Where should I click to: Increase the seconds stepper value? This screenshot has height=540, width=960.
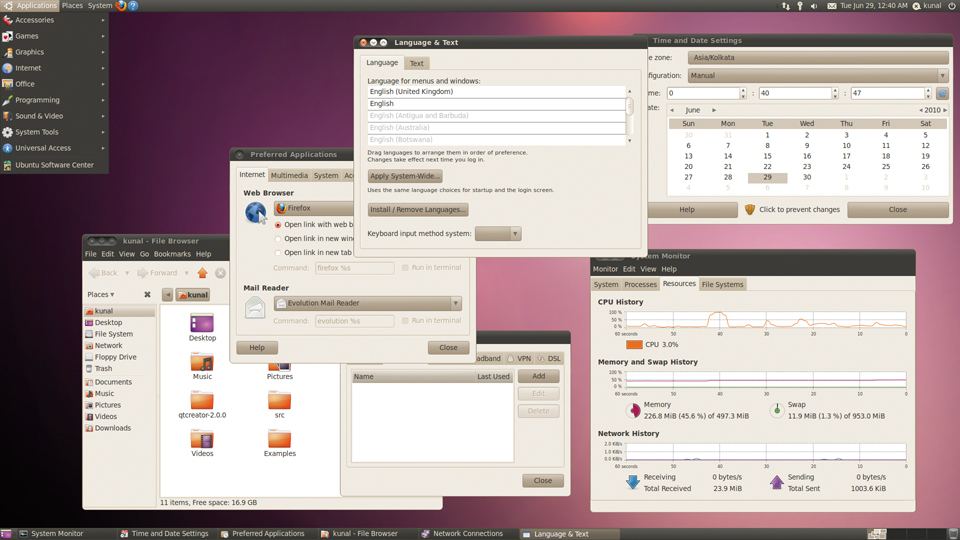[x=928, y=91]
